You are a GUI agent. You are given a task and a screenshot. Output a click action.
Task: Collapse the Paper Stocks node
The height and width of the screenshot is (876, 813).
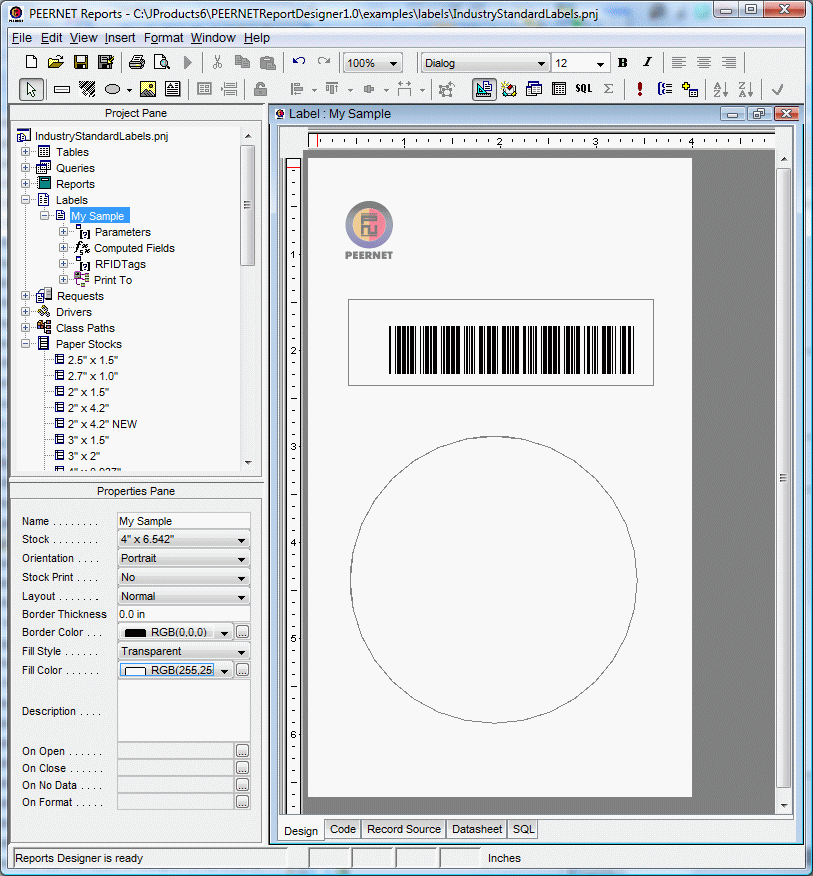(25, 344)
